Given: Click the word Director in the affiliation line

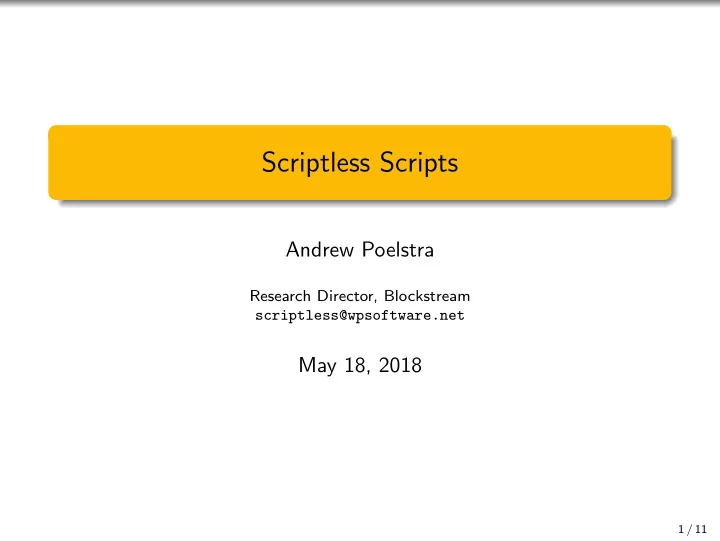Looking at the screenshot, I should (x=347, y=296).
